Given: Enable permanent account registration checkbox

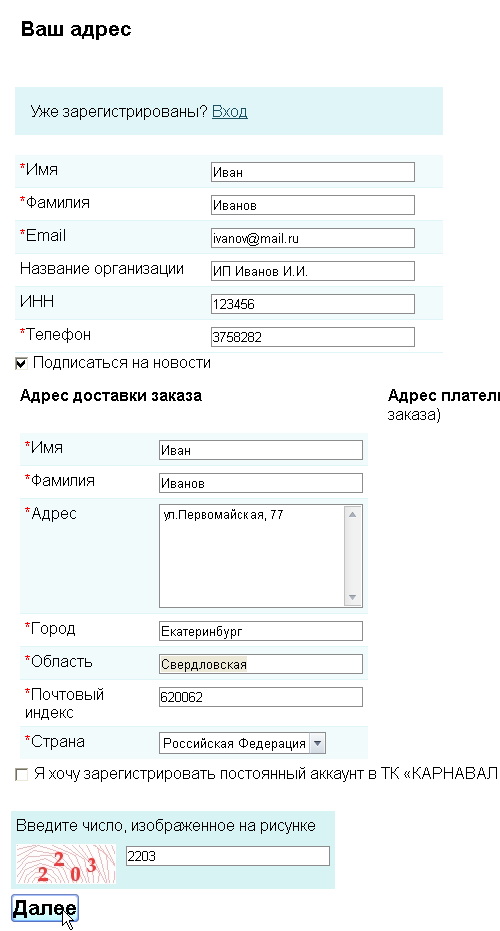Looking at the screenshot, I should coord(21,775).
